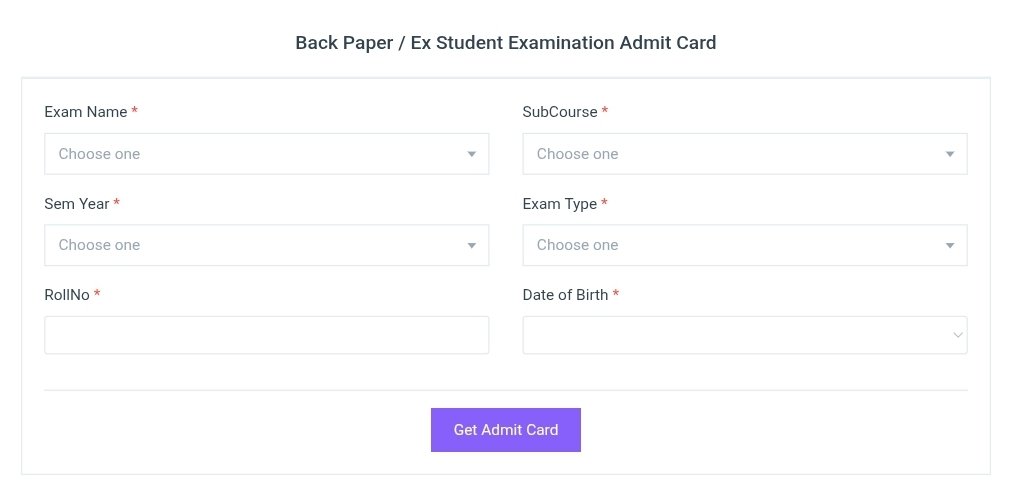Click the Date of Birth label text
Screen dimensions: 1010x492
pyautogui.click(x=565, y=295)
